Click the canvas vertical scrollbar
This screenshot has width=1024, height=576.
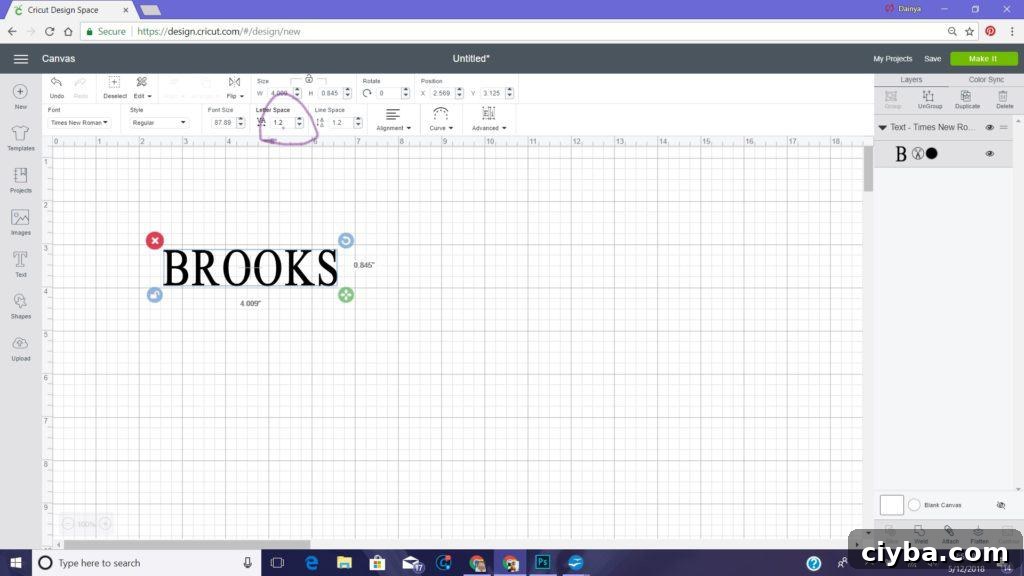click(x=868, y=168)
